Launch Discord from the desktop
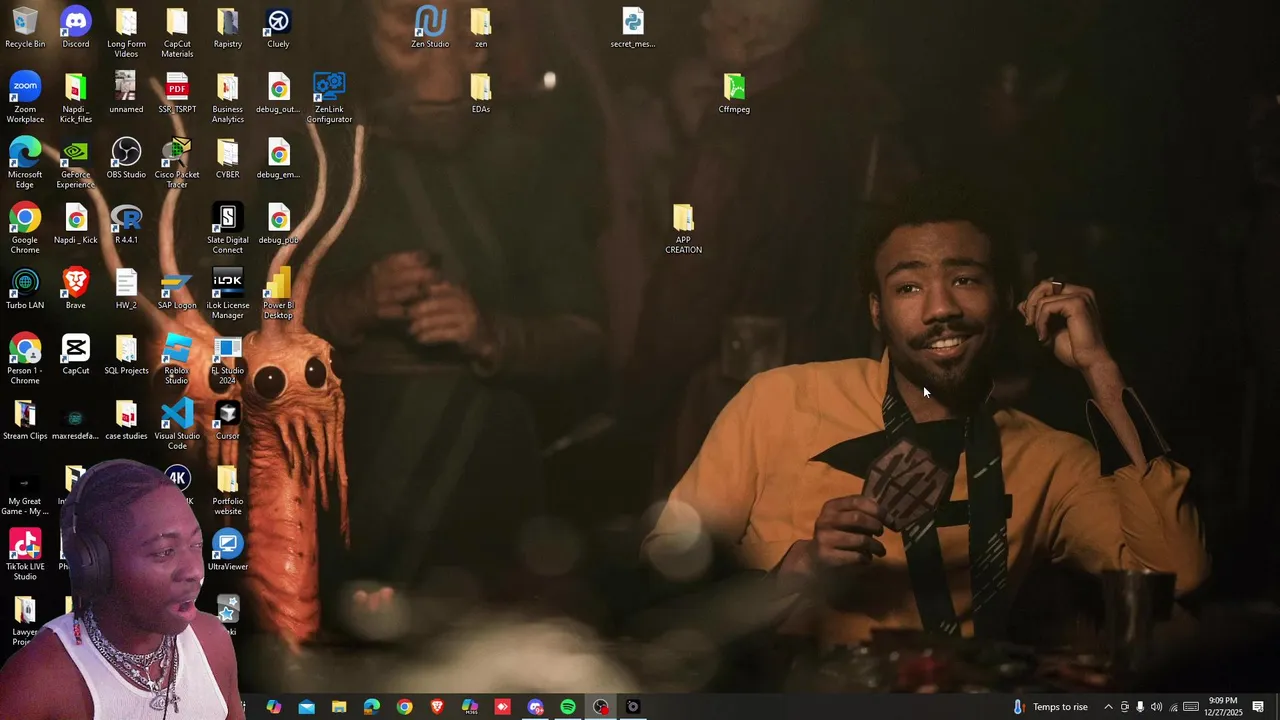Viewport: 1280px width, 720px height. coord(76,28)
